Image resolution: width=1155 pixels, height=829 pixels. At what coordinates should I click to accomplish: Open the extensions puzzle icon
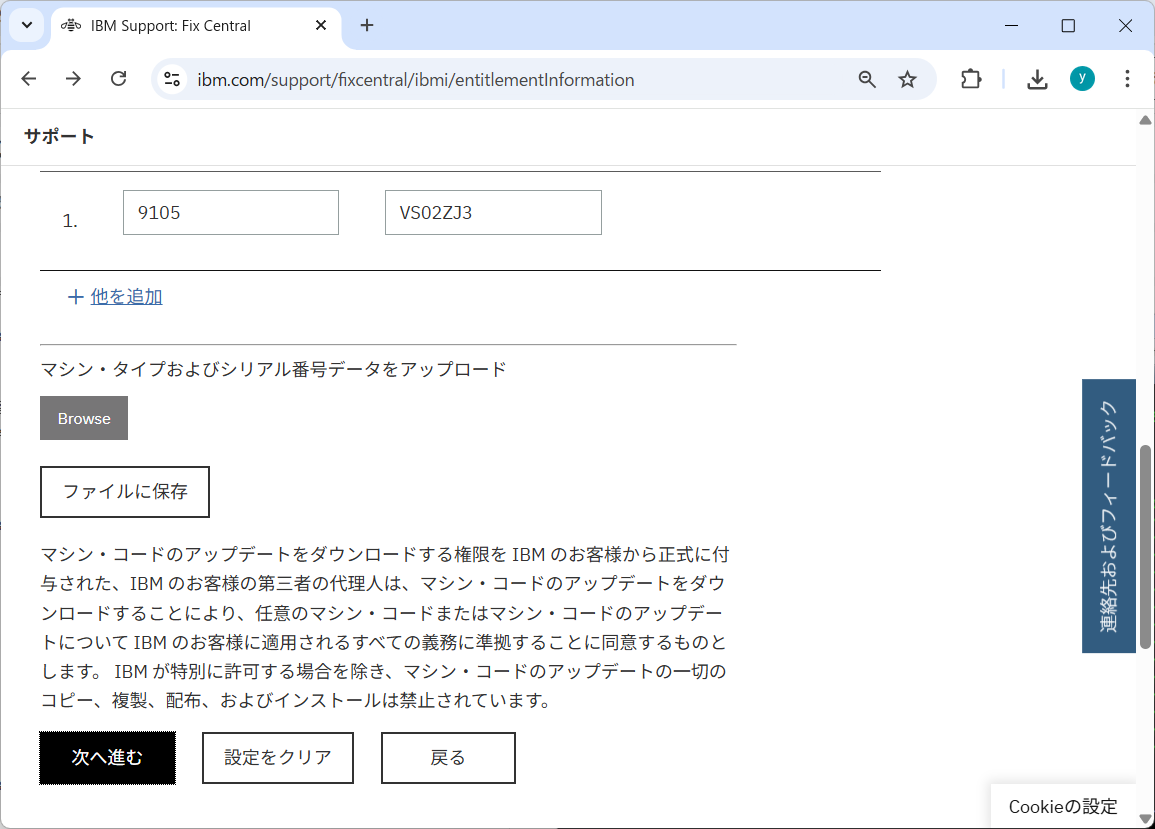click(971, 79)
